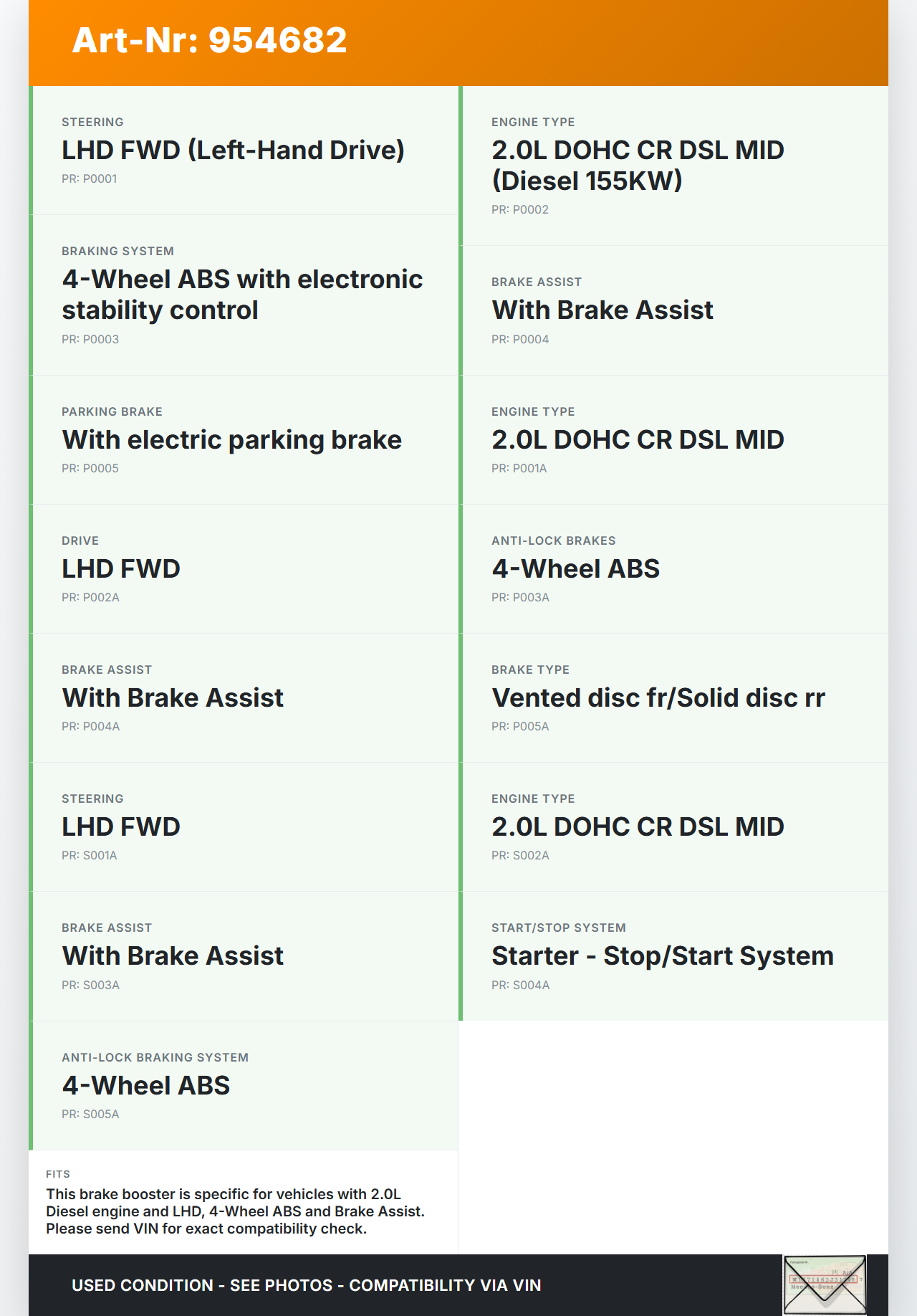Click the Anti-Lock Brakes card PR P003A
This screenshot has height=1316, width=917.
point(673,568)
